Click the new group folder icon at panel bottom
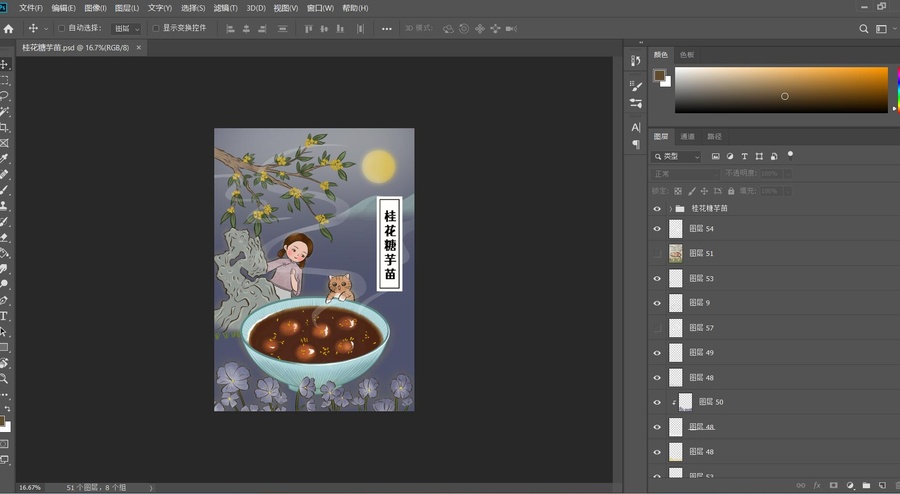This screenshot has width=900, height=494. point(866,485)
